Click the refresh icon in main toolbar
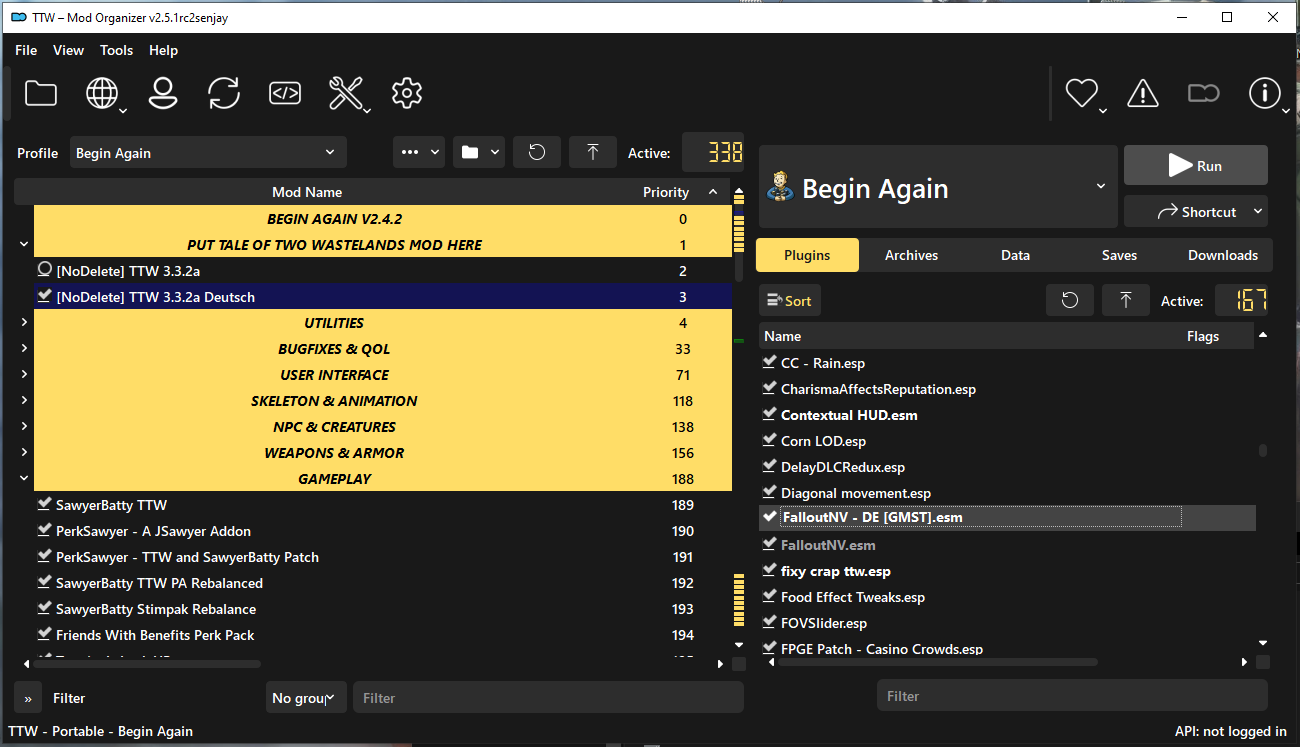The height and width of the screenshot is (747, 1300). [224, 93]
